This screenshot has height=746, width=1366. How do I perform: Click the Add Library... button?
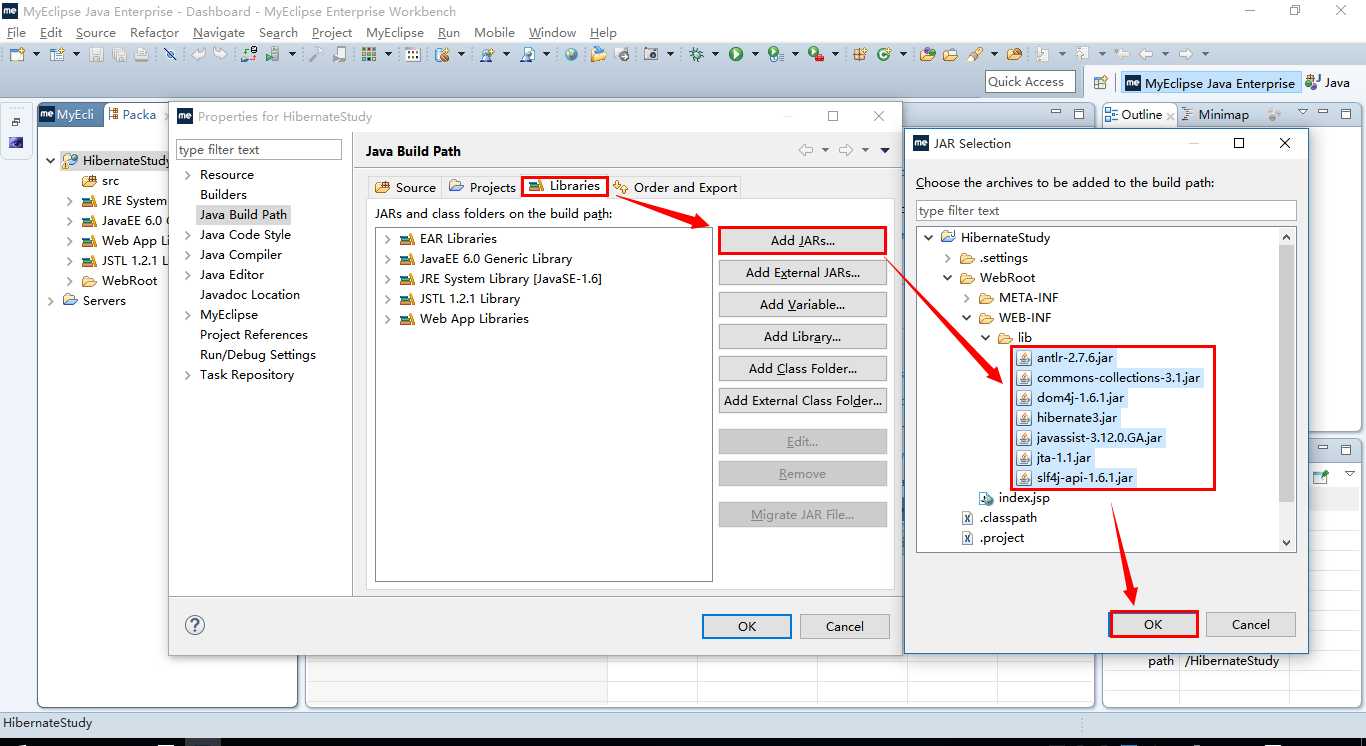click(x=802, y=337)
